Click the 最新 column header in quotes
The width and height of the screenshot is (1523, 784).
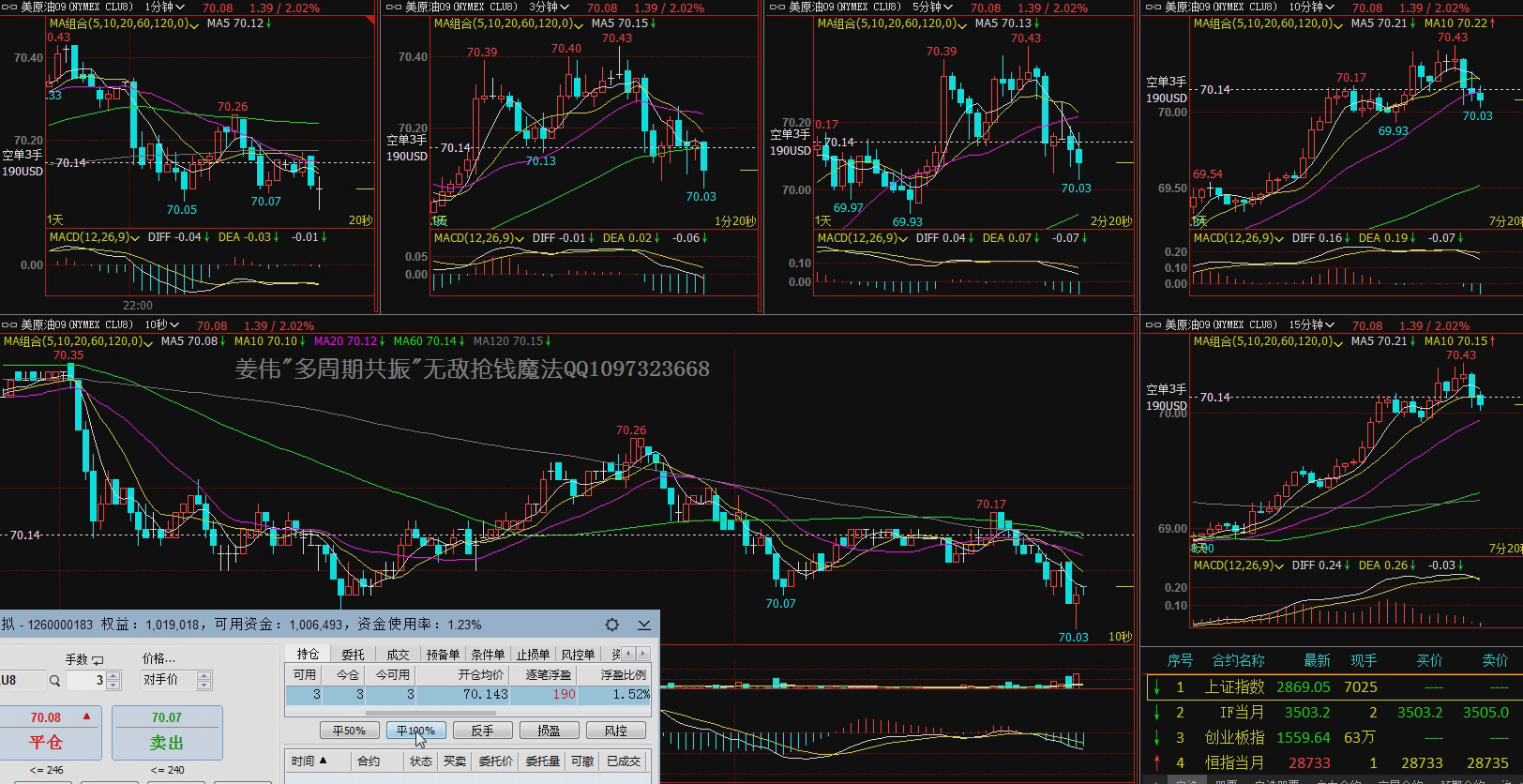tap(1317, 661)
